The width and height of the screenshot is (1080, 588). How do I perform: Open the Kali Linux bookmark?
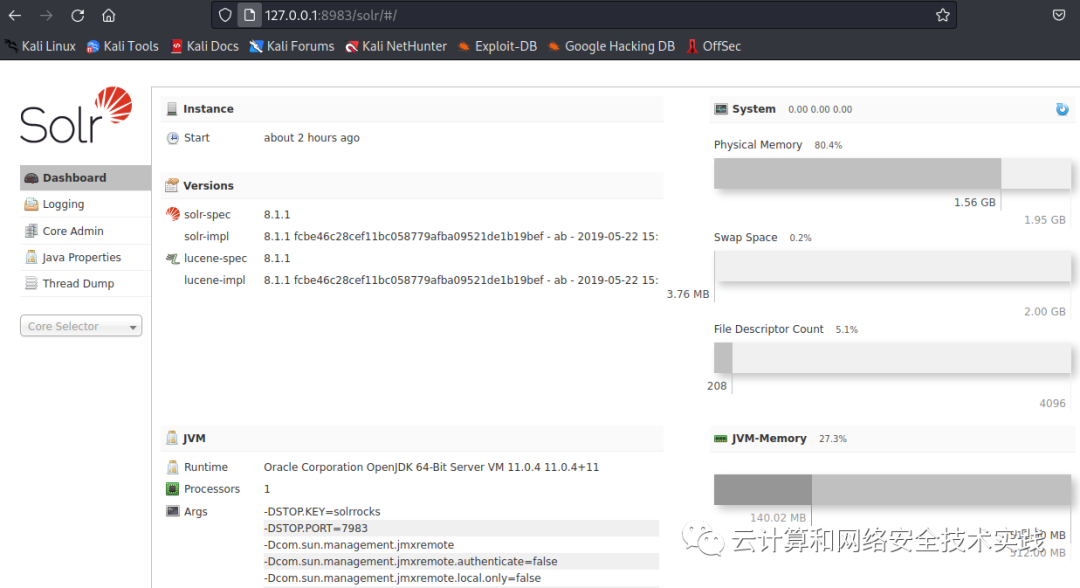click(41, 46)
